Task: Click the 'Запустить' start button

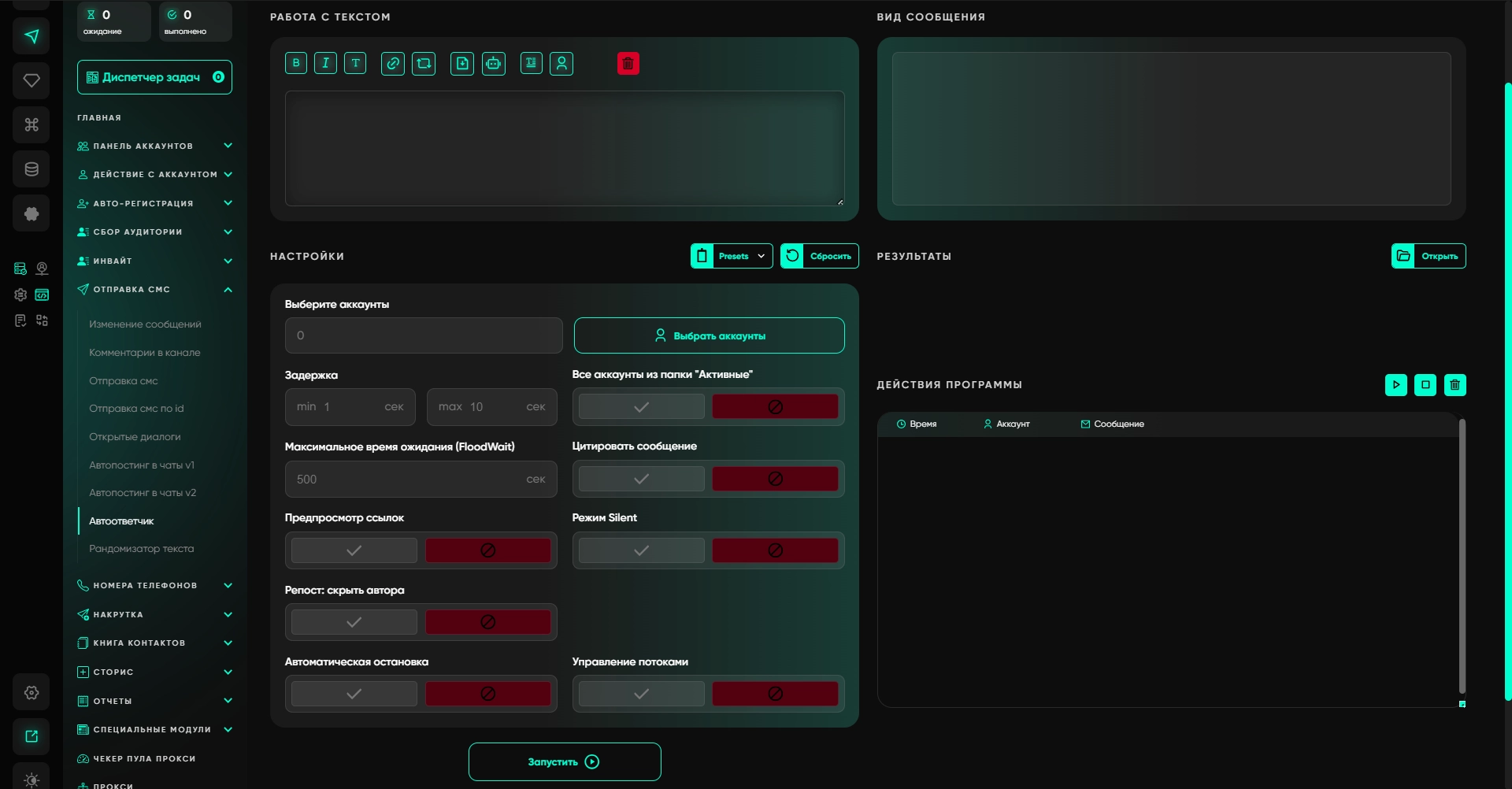Action: 565,761
